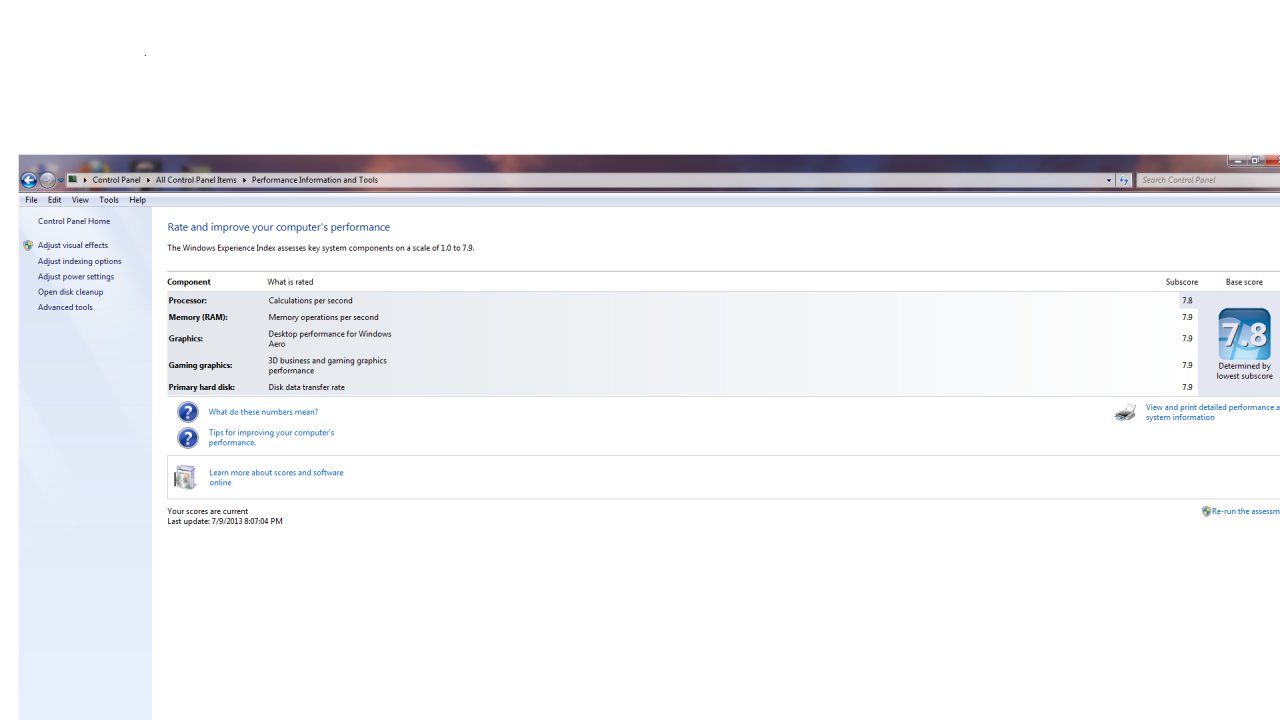1280x720 pixels.
Task: Click Rate and improve your computer's performance heading
Action: (x=279, y=227)
